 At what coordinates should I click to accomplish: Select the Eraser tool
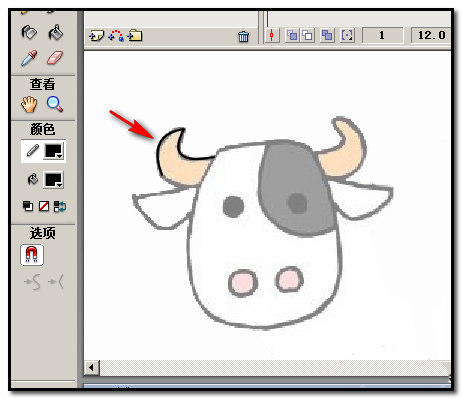click(55, 58)
